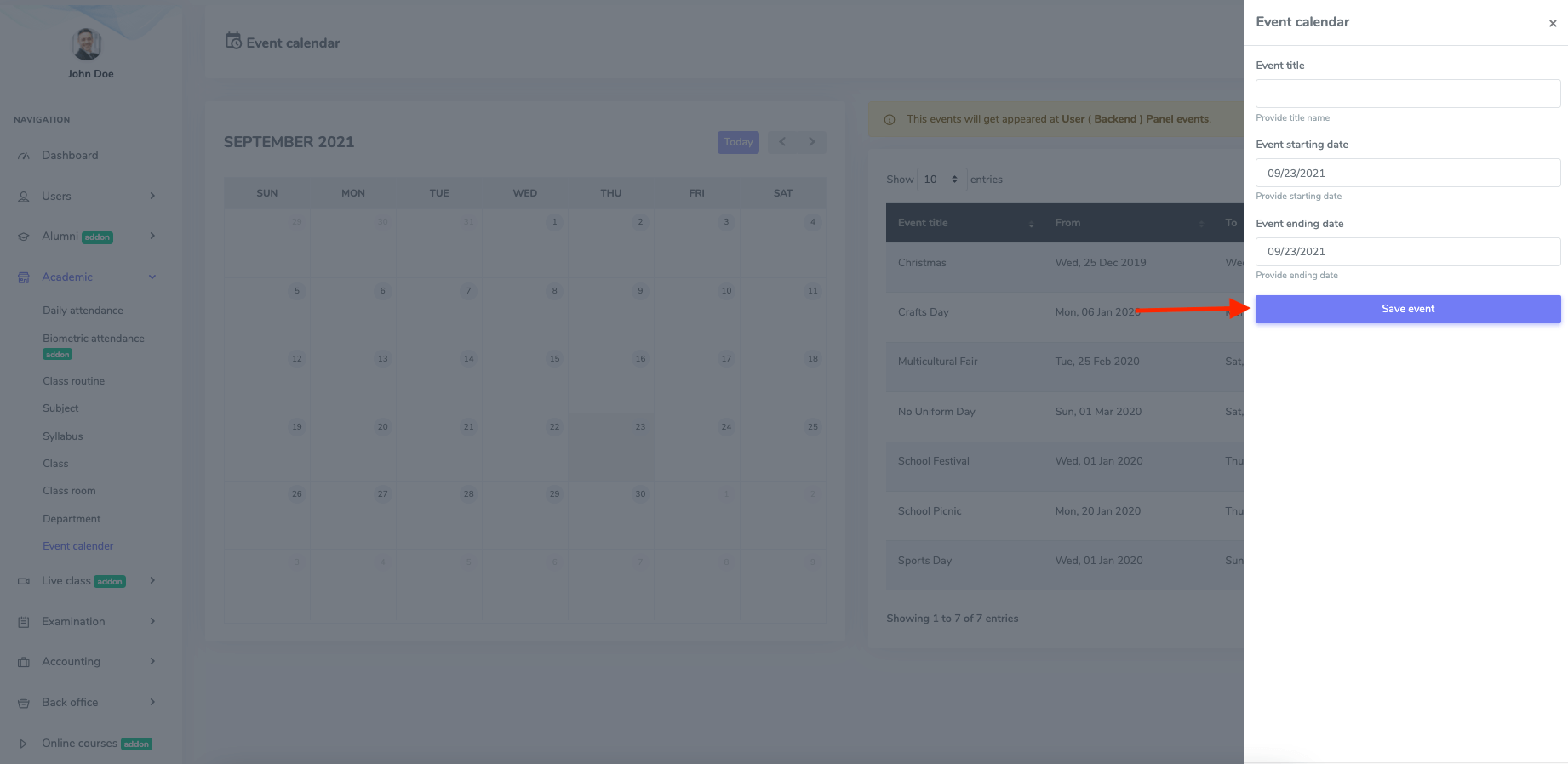Jump to Today in the calendar
The height and width of the screenshot is (764, 1568).
click(x=738, y=142)
